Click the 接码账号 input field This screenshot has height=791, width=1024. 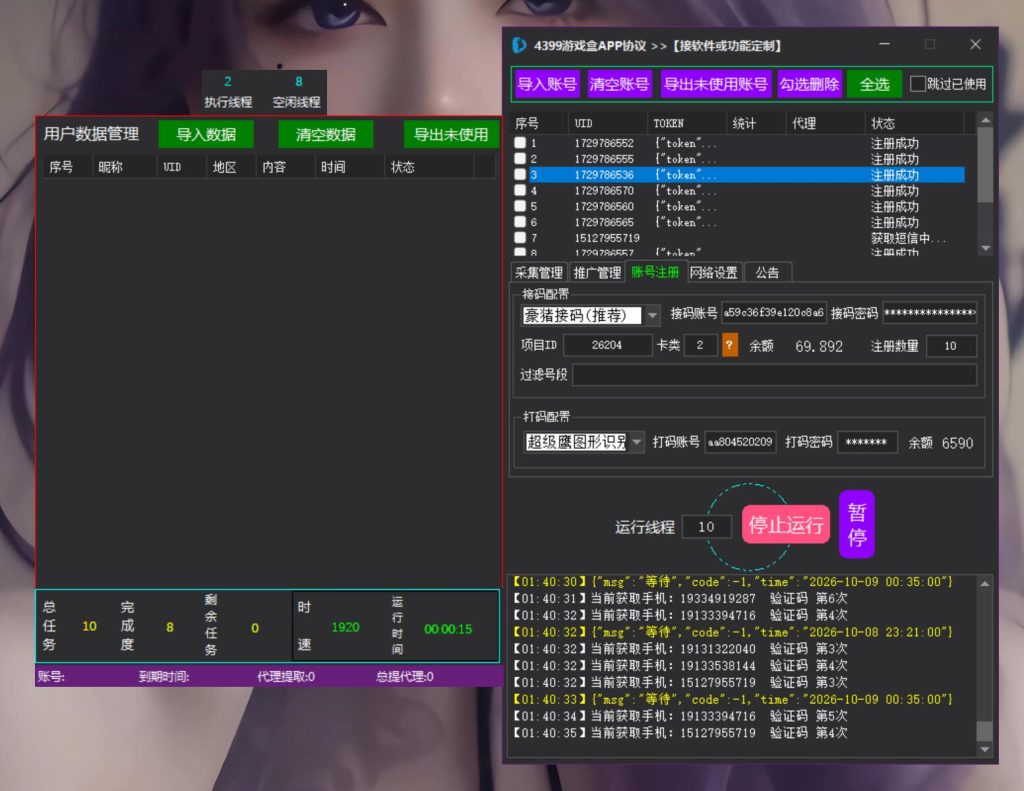774,313
